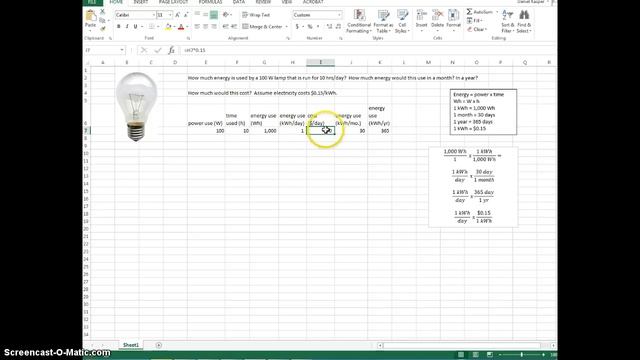Select the light bulb picture
Screen dimensions: 640x360
click(136, 107)
